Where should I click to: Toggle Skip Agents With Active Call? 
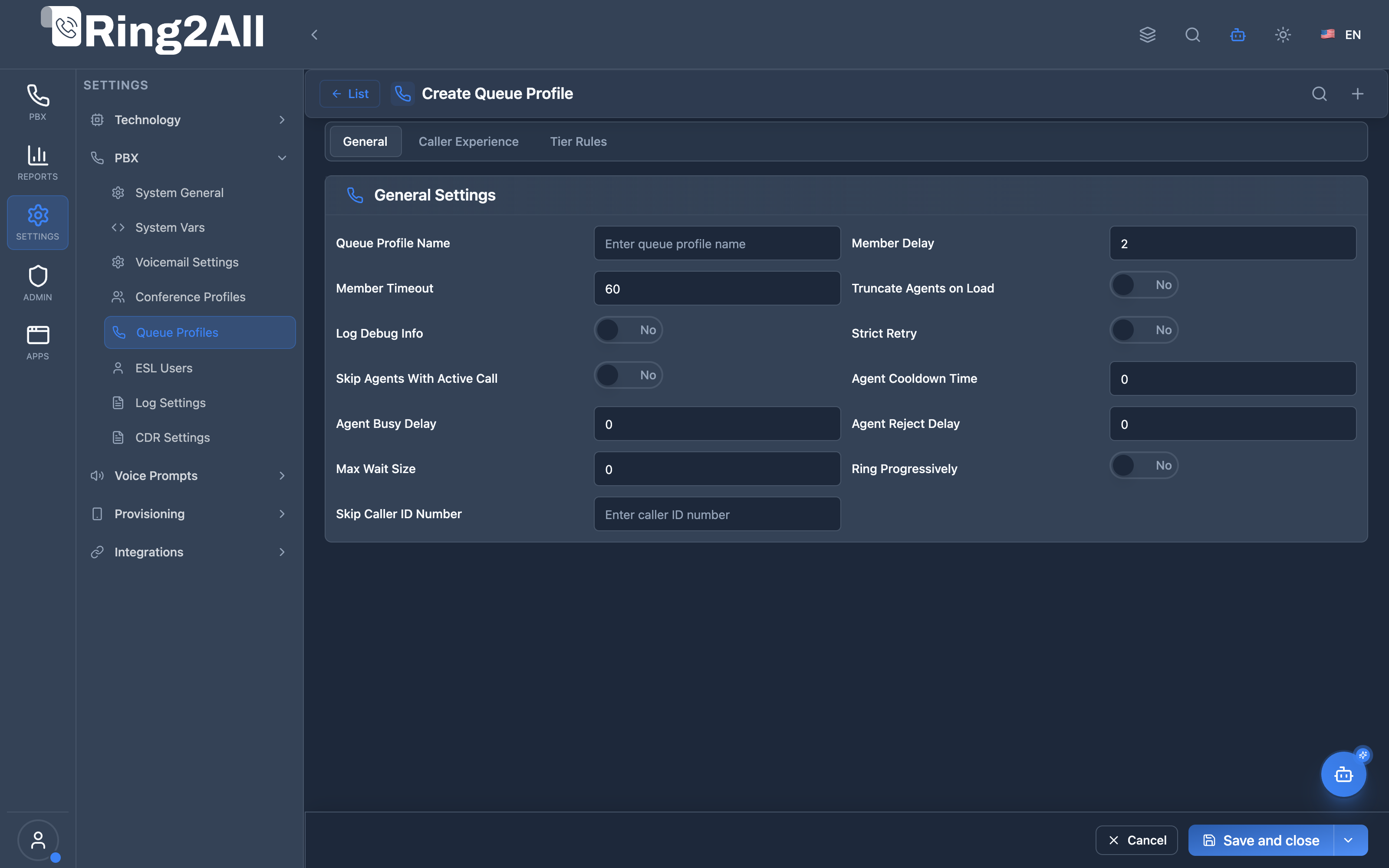point(629,375)
